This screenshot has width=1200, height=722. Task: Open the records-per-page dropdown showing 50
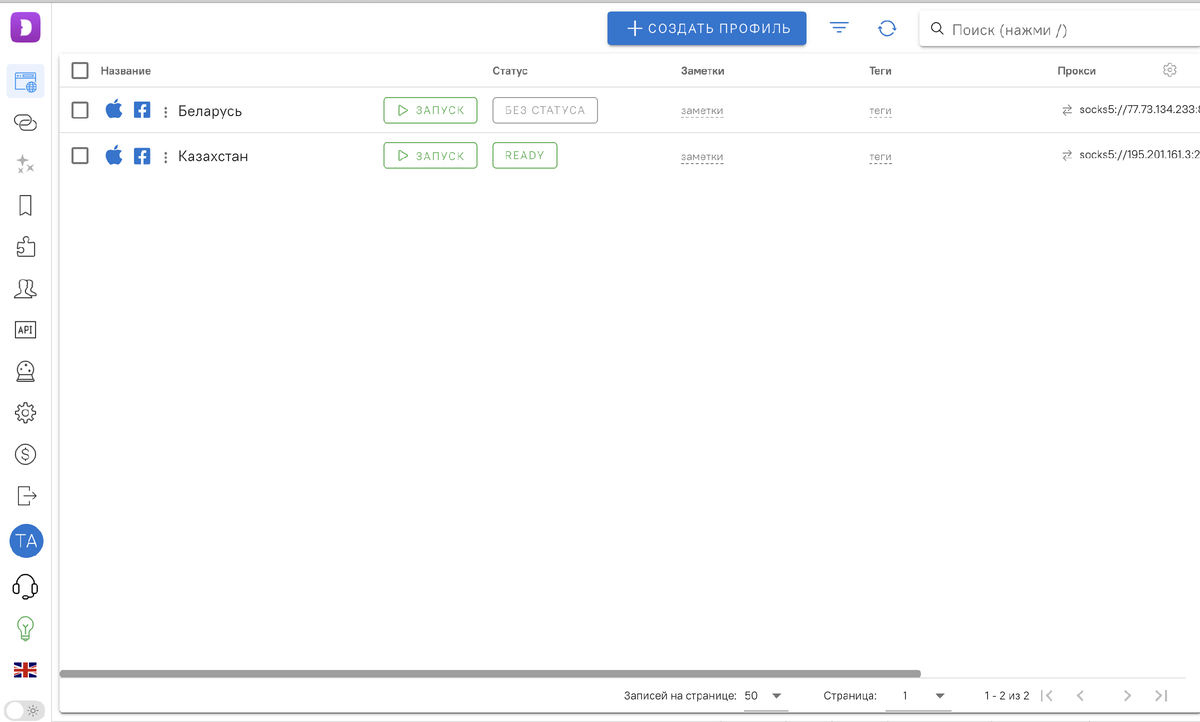pyautogui.click(x=764, y=695)
